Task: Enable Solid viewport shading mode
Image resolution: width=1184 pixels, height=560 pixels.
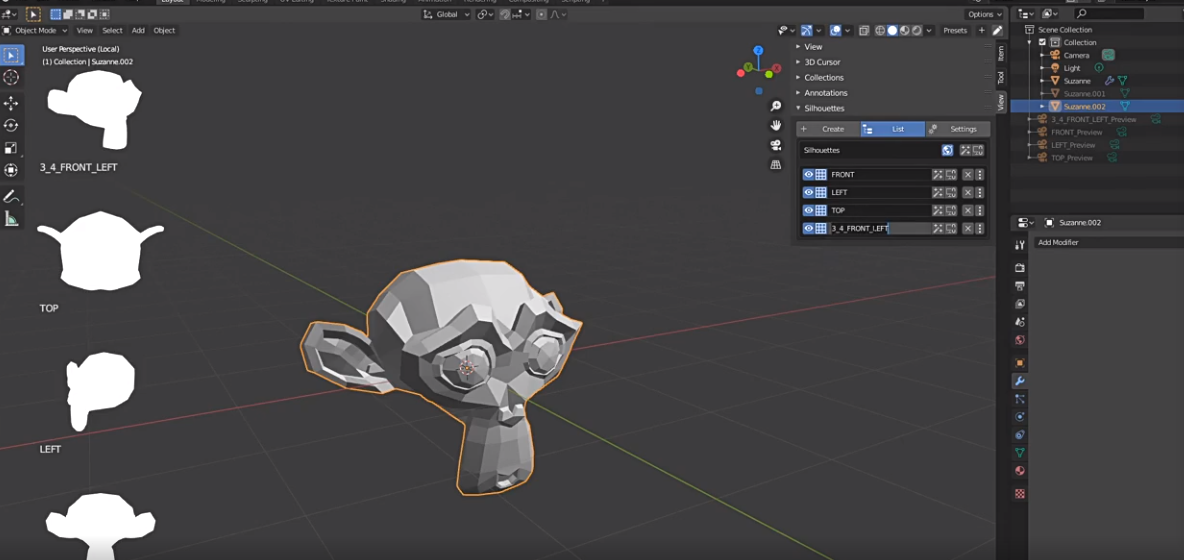Action: pyautogui.click(x=892, y=30)
